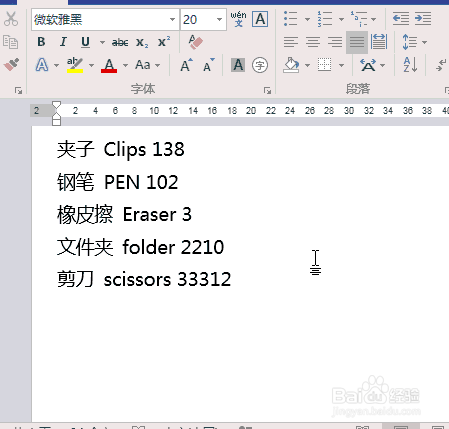Apply numbered list
The width and height of the screenshot is (449, 429).
click(x=325, y=19)
